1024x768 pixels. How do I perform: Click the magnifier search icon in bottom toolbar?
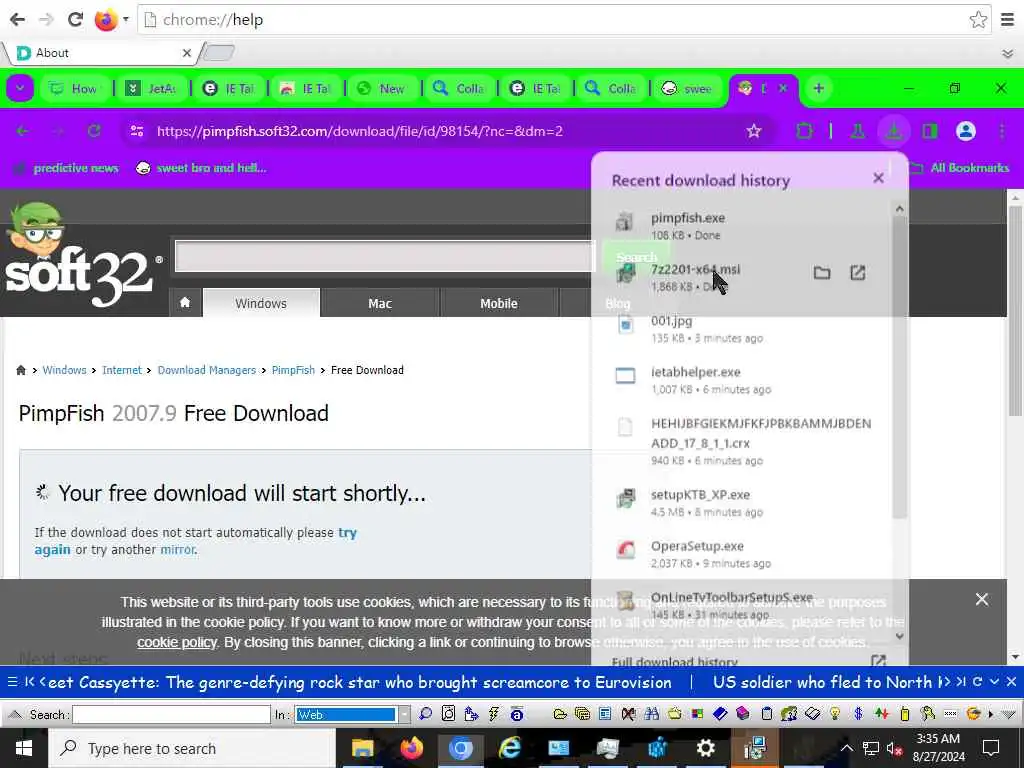[x=426, y=714]
